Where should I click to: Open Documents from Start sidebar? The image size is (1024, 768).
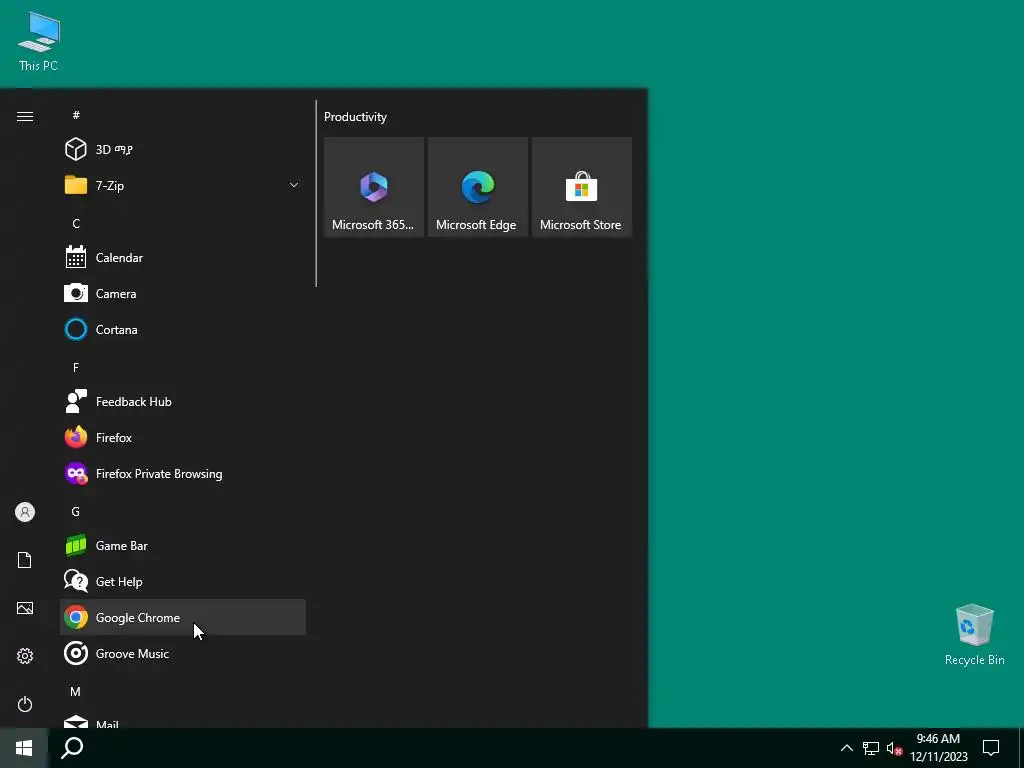pyautogui.click(x=25, y=560)
